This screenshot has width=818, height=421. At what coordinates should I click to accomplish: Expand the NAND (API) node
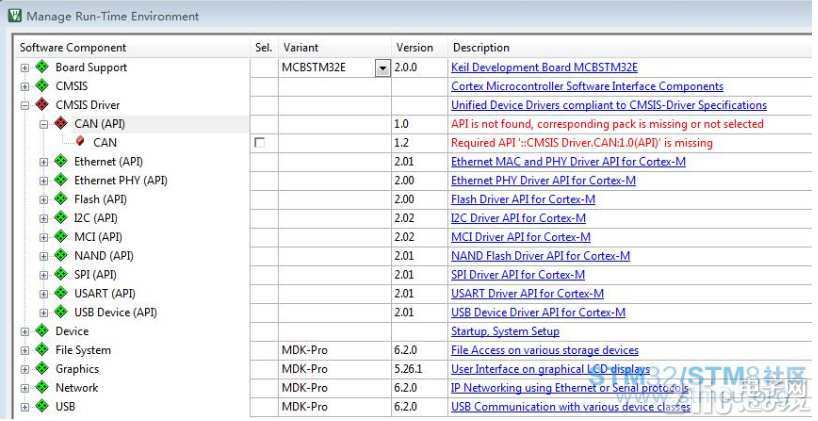click(x=44, y=256)
